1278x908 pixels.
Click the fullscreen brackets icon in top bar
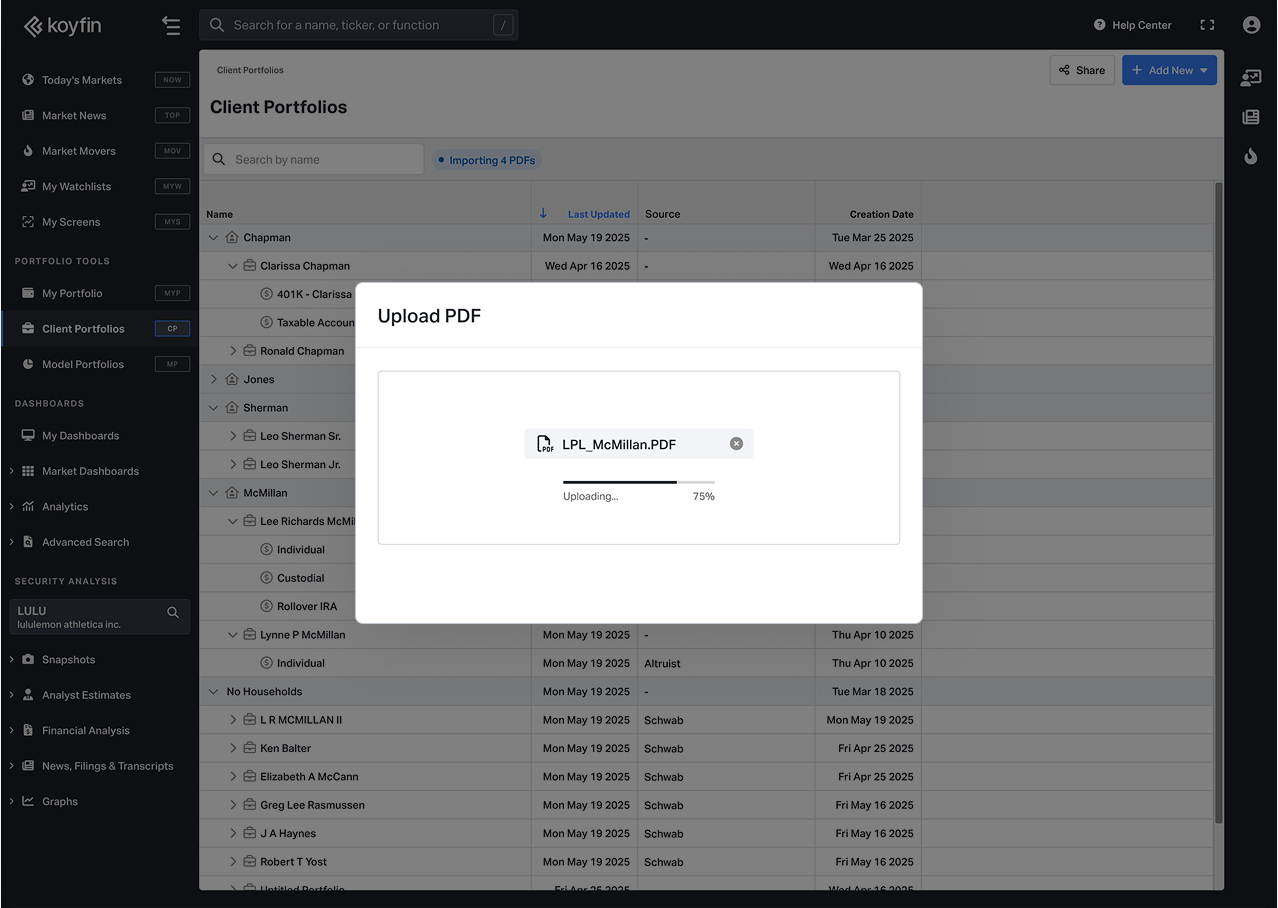click(1207, 25)
